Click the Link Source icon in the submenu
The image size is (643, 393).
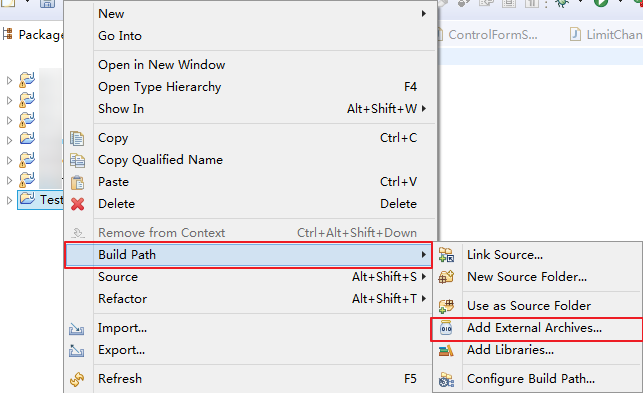(x=446, y=255)
